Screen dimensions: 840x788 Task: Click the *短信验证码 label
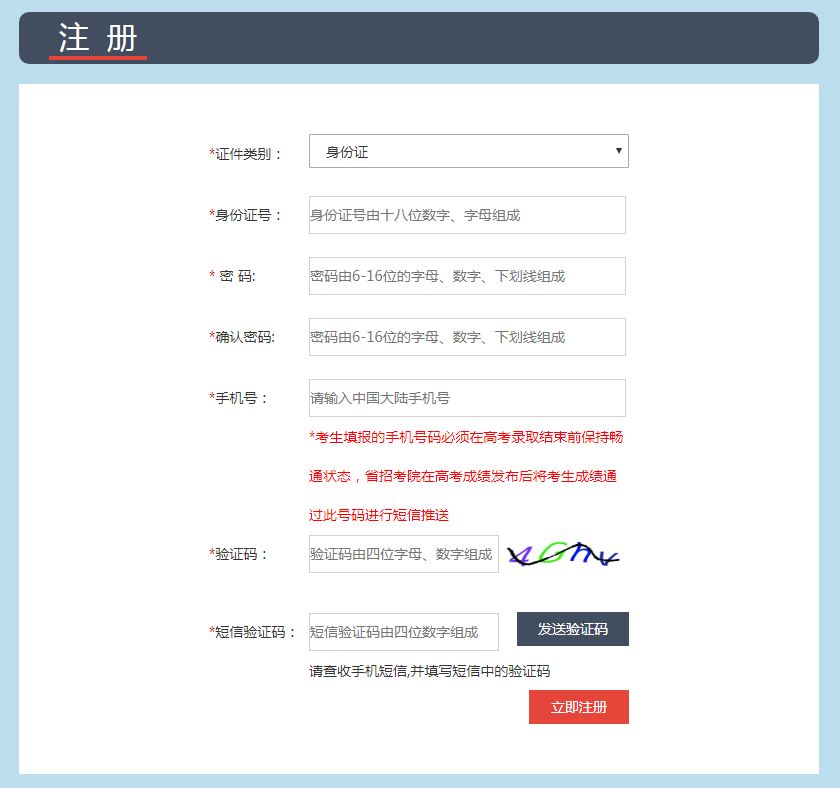click(252, 632)
